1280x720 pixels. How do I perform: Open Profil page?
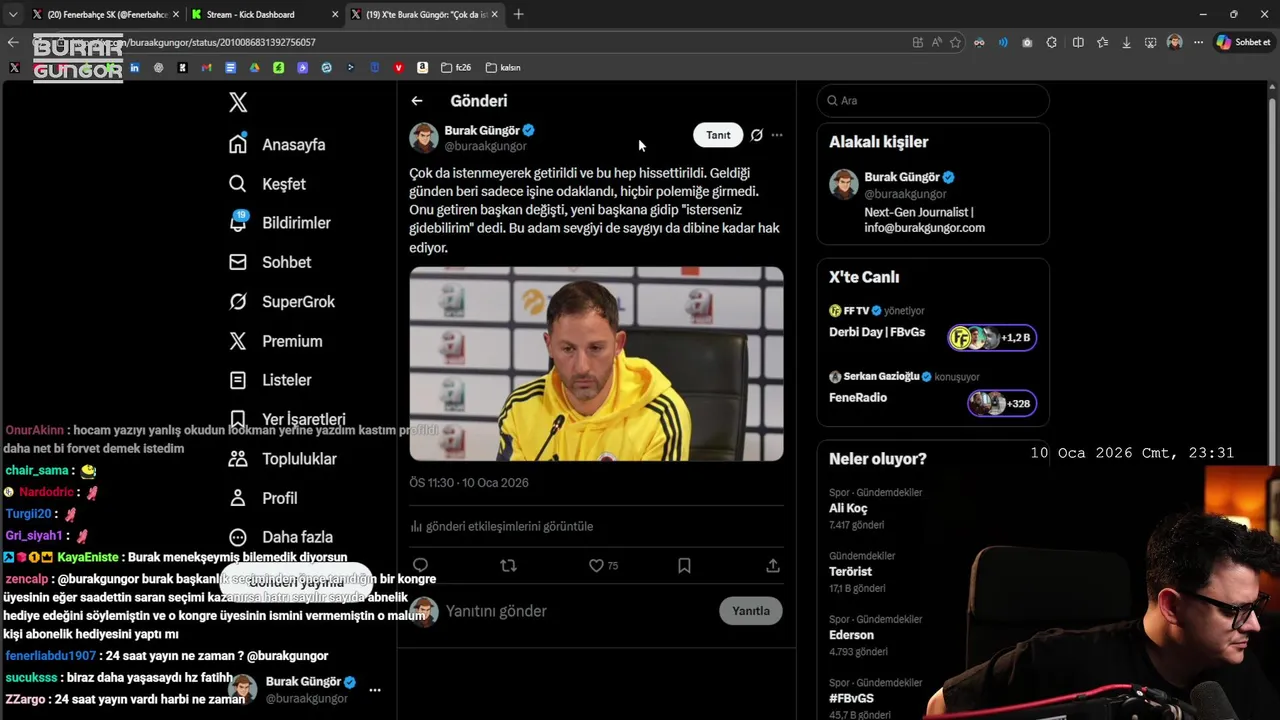262,498
